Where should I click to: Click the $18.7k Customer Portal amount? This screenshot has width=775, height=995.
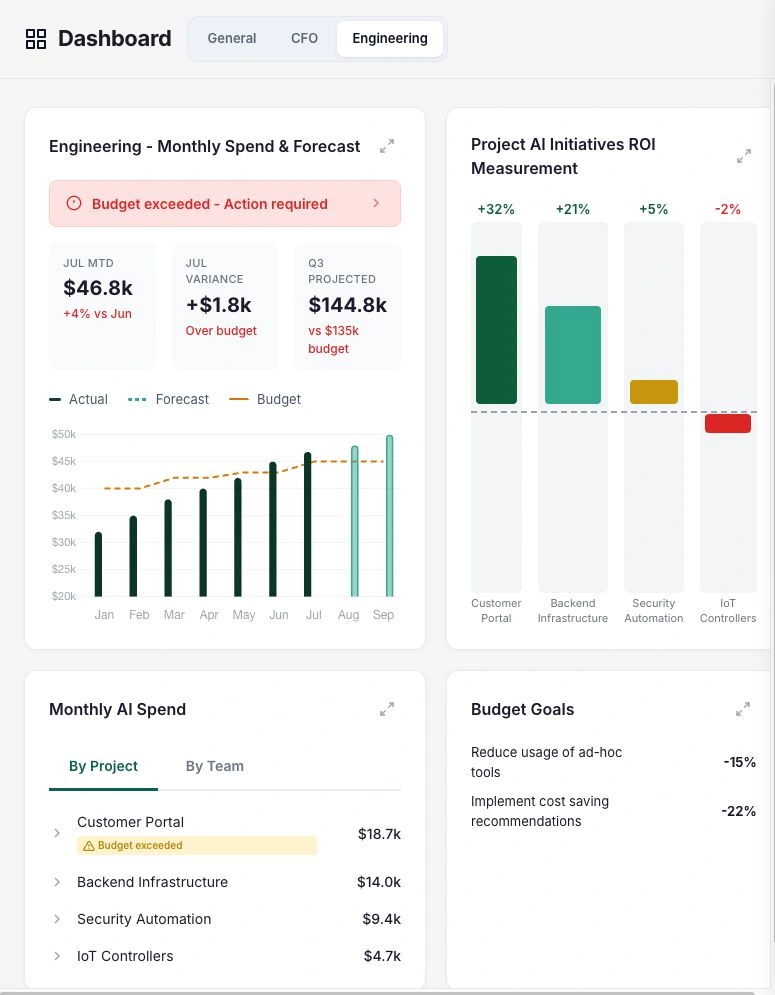[x=379, y=834]
